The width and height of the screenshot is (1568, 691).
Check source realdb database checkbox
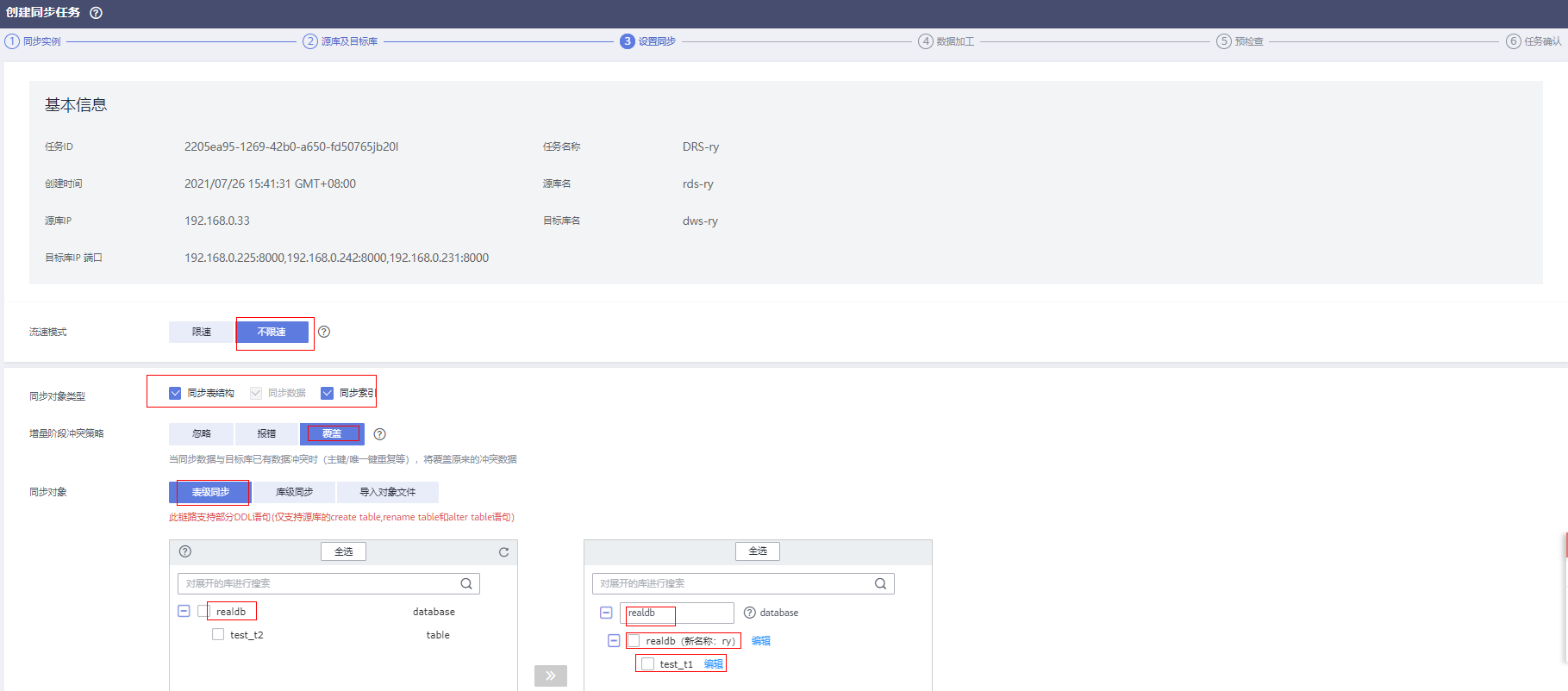pyautogui.click(x=203, y=611)
